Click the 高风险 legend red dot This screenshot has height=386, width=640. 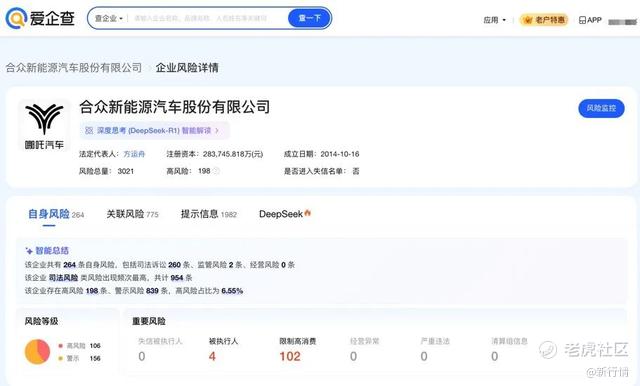tap(60, 346)
